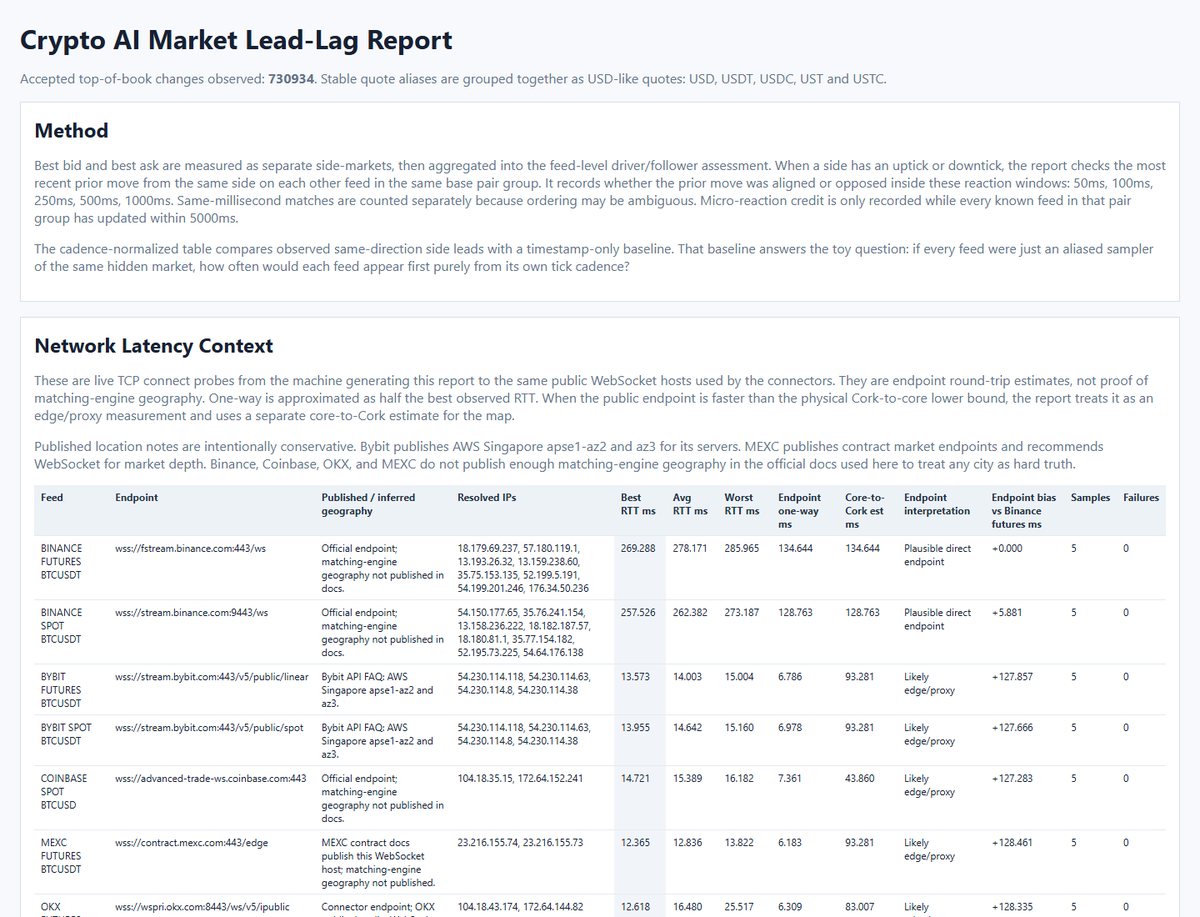This screenshot has width=1200, height=917.
Task: Click the +127.857 bias value
Action: pos(1013,676)
